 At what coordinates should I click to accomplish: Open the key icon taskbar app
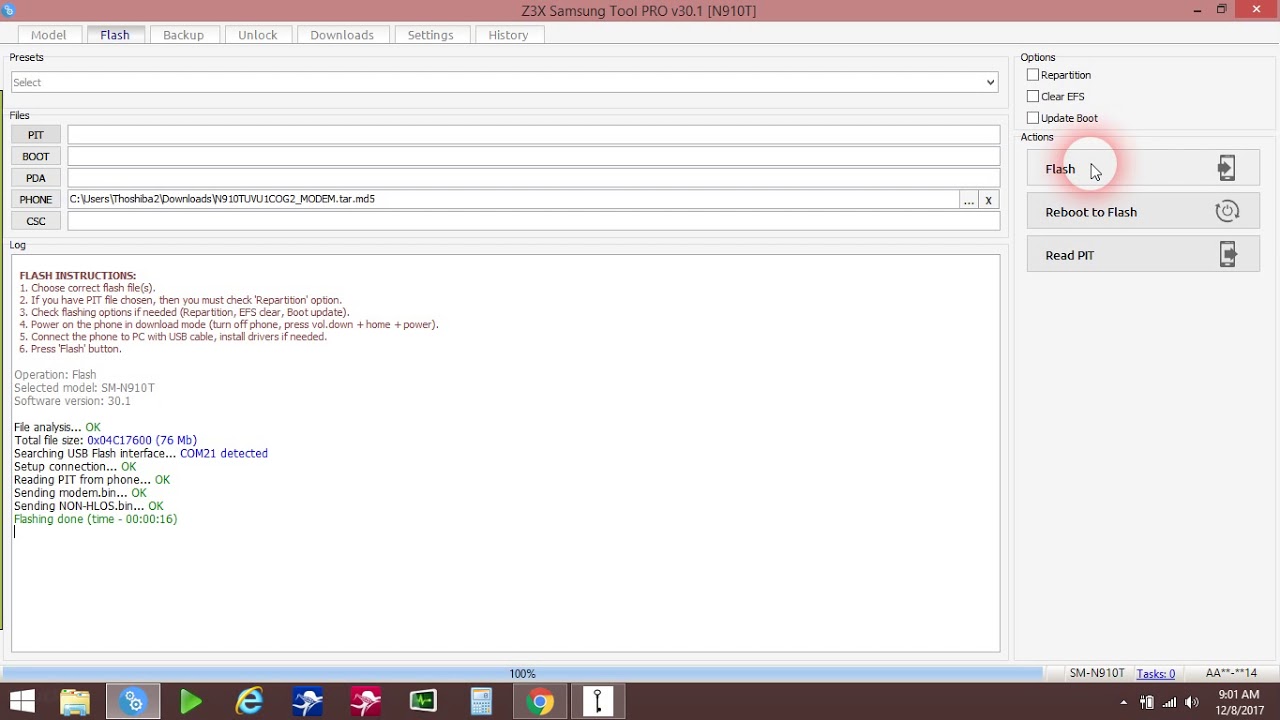pyautogui.click(x=598, y=702)
